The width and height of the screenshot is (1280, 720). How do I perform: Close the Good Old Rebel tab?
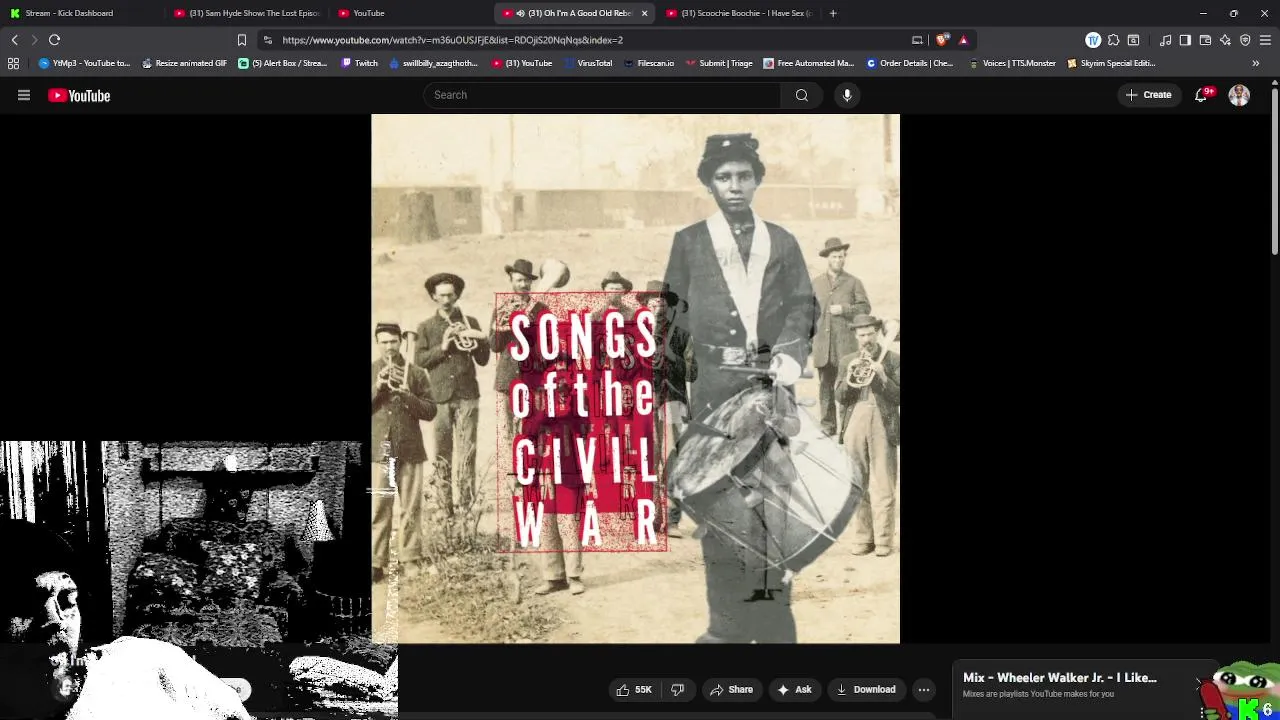pos(644,13)
